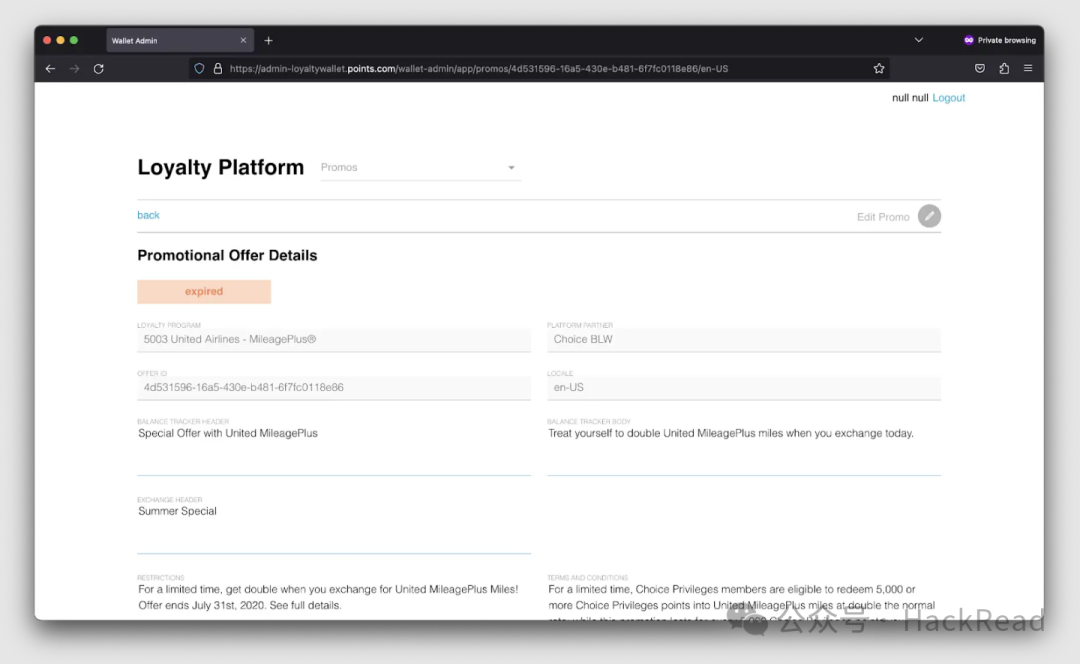1080x664 pixels.
Task: Click the Platform Partner field Choice BLW
Action: pos(744,340)
